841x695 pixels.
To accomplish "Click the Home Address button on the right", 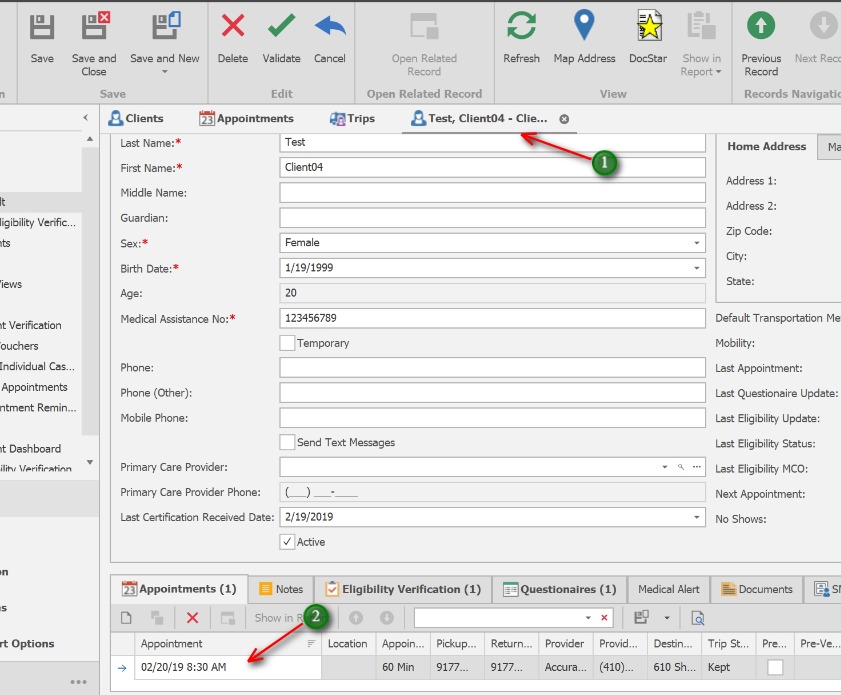I will click(766, 146).
